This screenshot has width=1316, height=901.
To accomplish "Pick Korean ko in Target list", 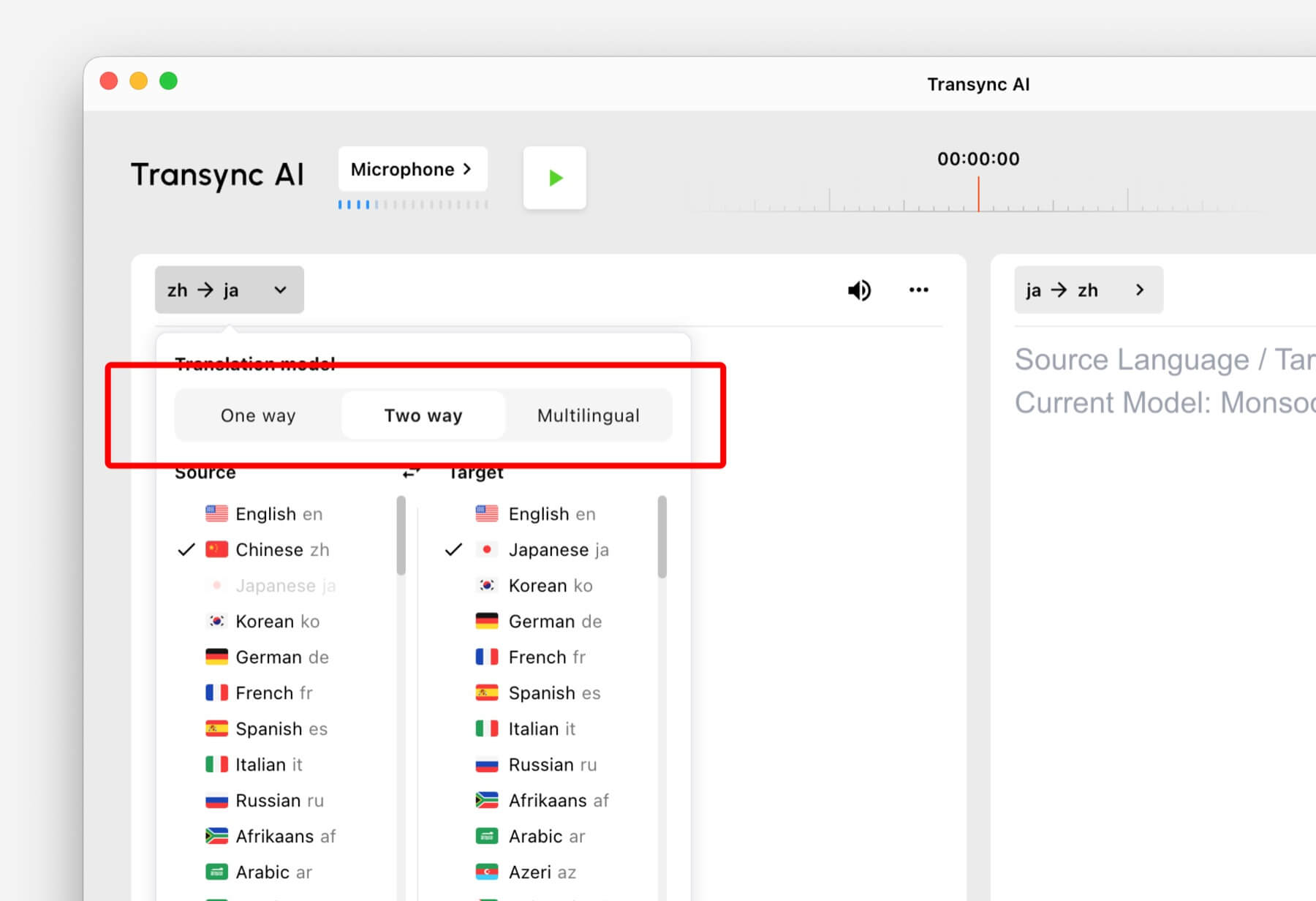I will [534, 586].
